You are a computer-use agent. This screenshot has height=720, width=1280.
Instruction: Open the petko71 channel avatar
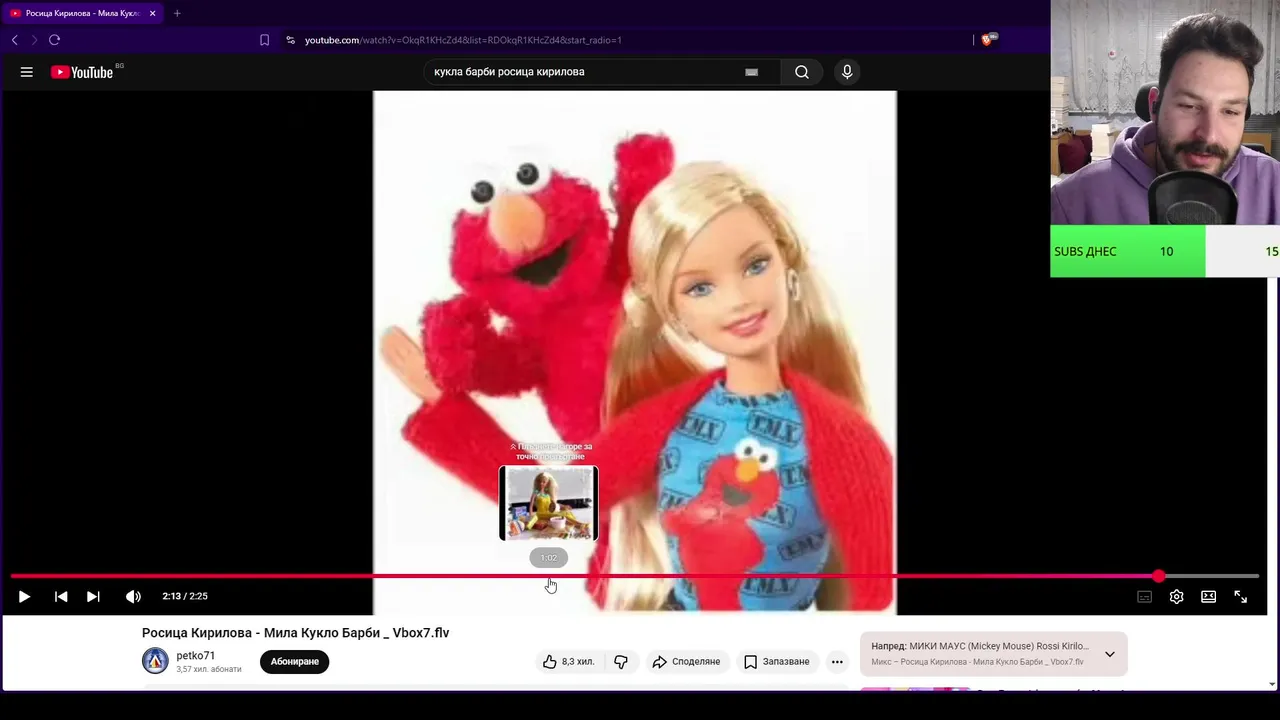155,661
